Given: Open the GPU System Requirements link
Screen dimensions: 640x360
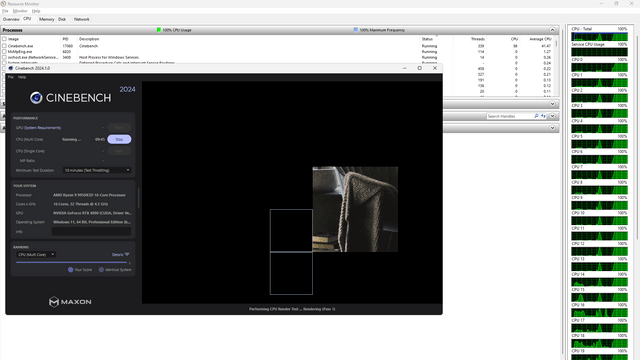Looking at the screenshot, I should pyautogui.click(x=42, y=128).
